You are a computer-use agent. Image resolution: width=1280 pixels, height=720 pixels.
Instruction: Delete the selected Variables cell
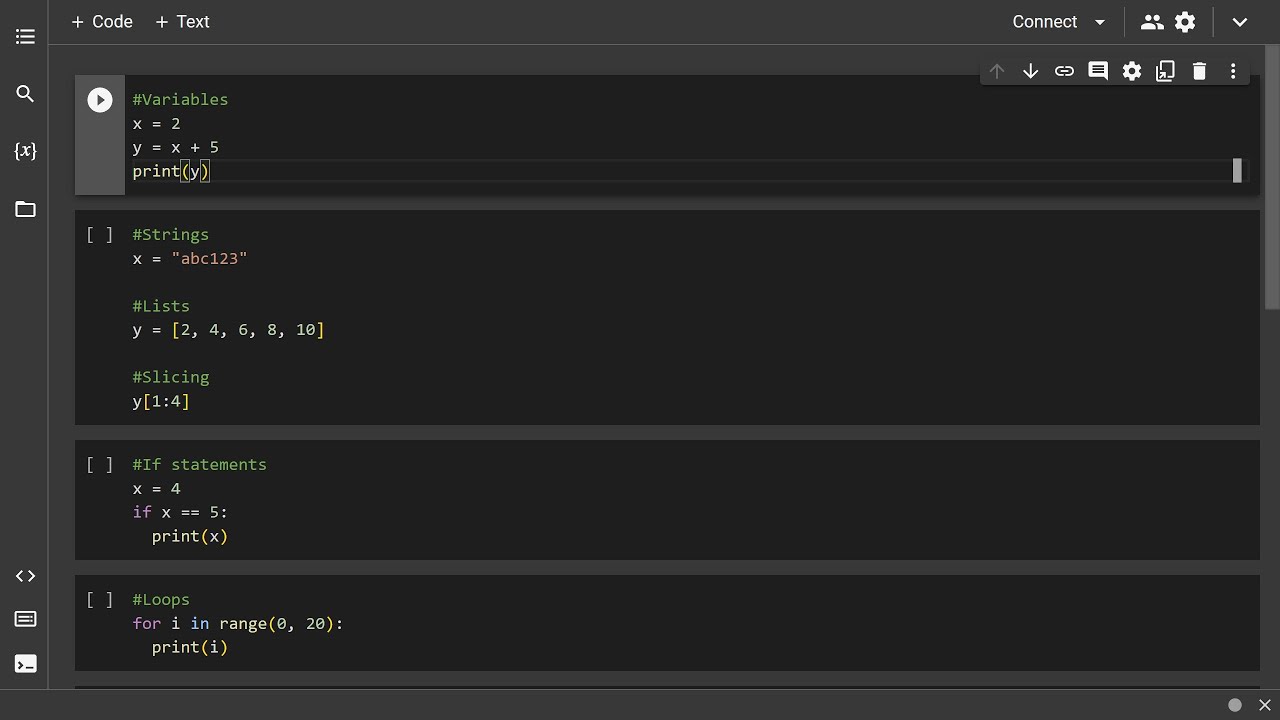(x=1199, y=71)
